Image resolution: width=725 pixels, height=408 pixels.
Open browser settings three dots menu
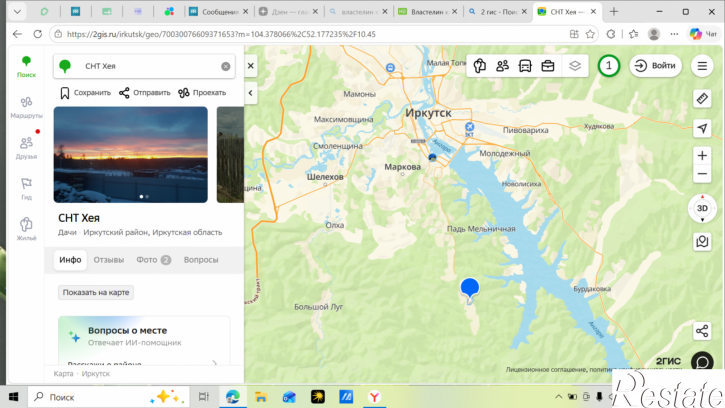click(x=675, y=34)
